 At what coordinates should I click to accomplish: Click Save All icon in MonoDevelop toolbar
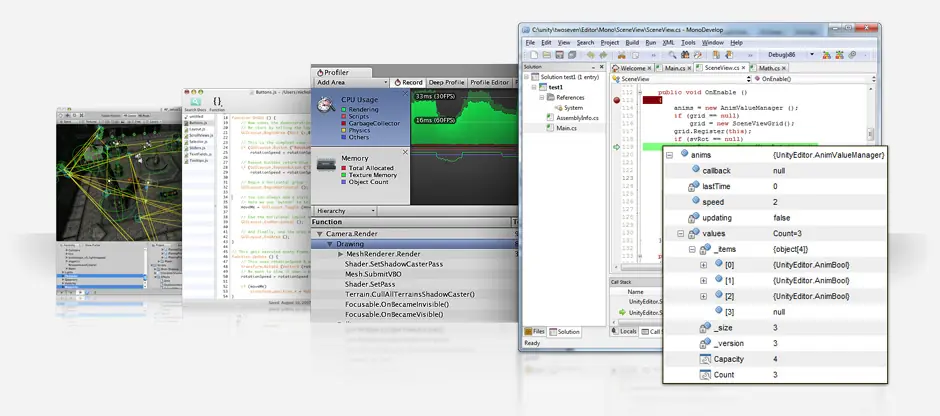[572, 55]
